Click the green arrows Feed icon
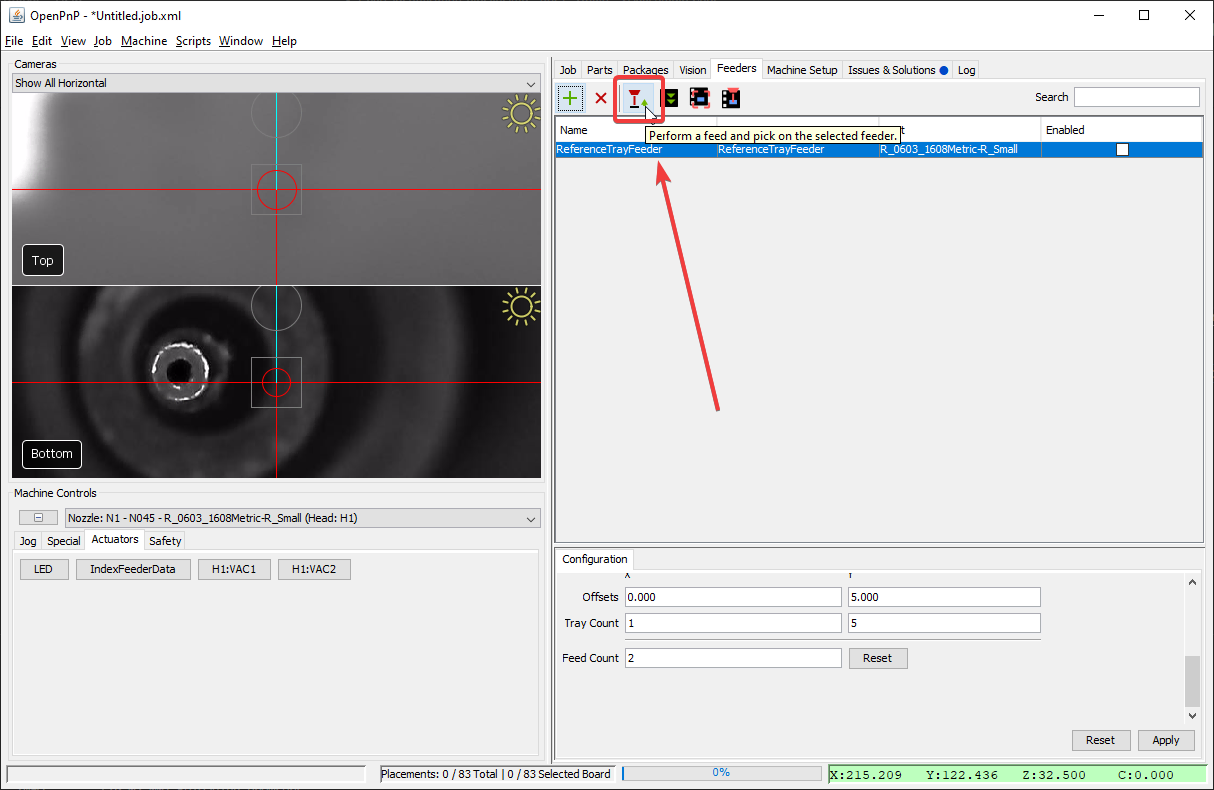The height and width of the screenshot is (790, 1214). (x=670, y=98)
